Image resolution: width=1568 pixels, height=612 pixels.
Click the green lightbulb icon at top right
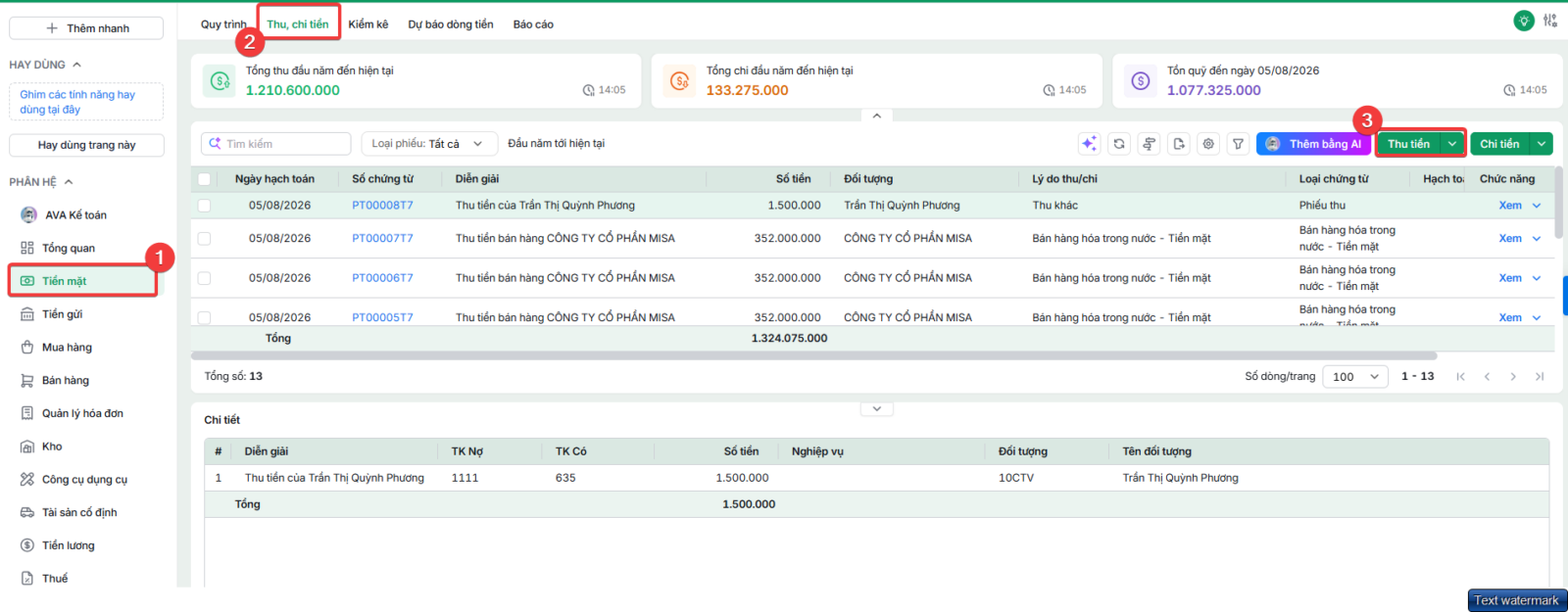[x=1524, y=21]
